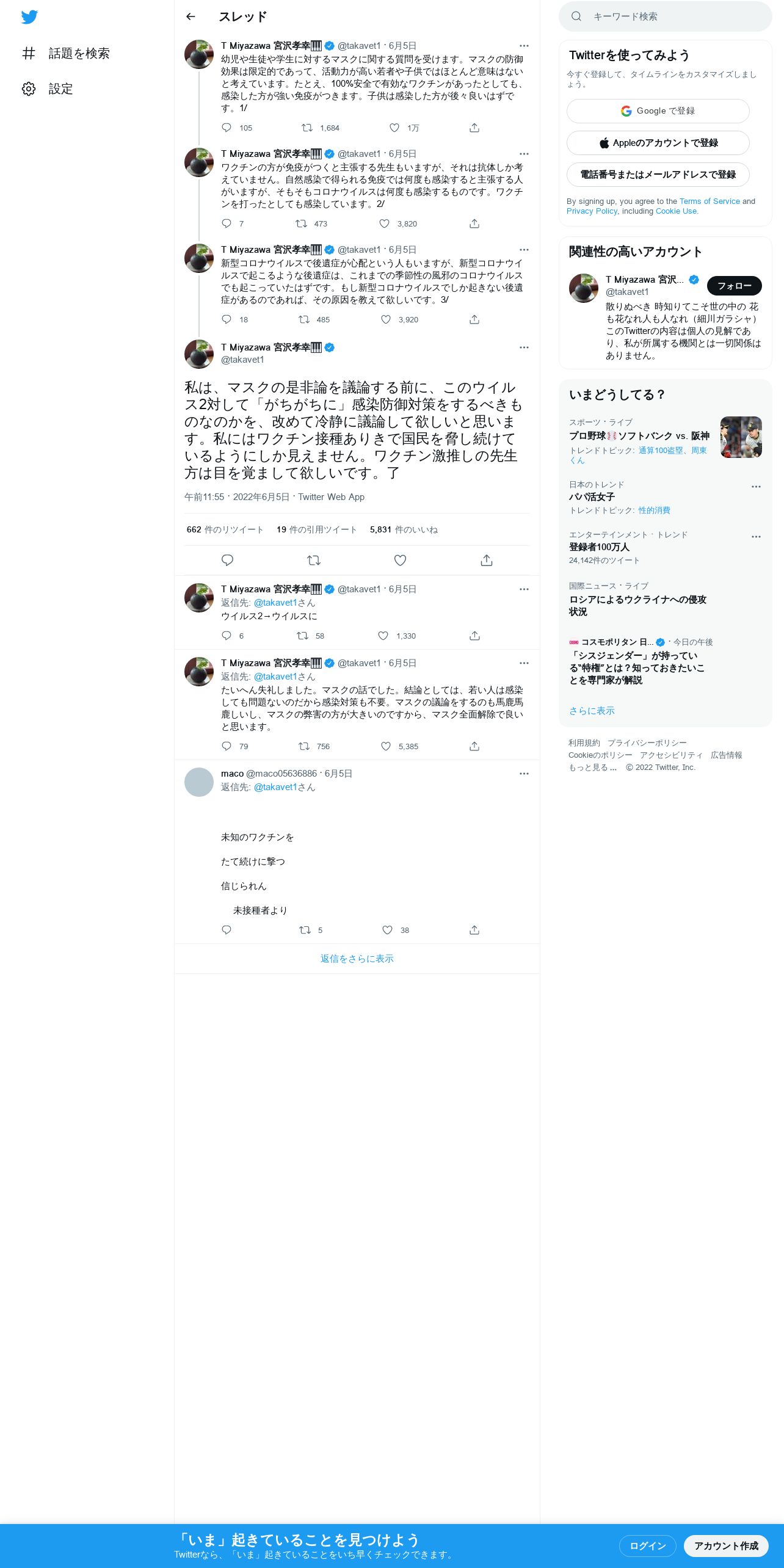Like the main tweet with the heart icon
784x1568 pixels.
400,560
